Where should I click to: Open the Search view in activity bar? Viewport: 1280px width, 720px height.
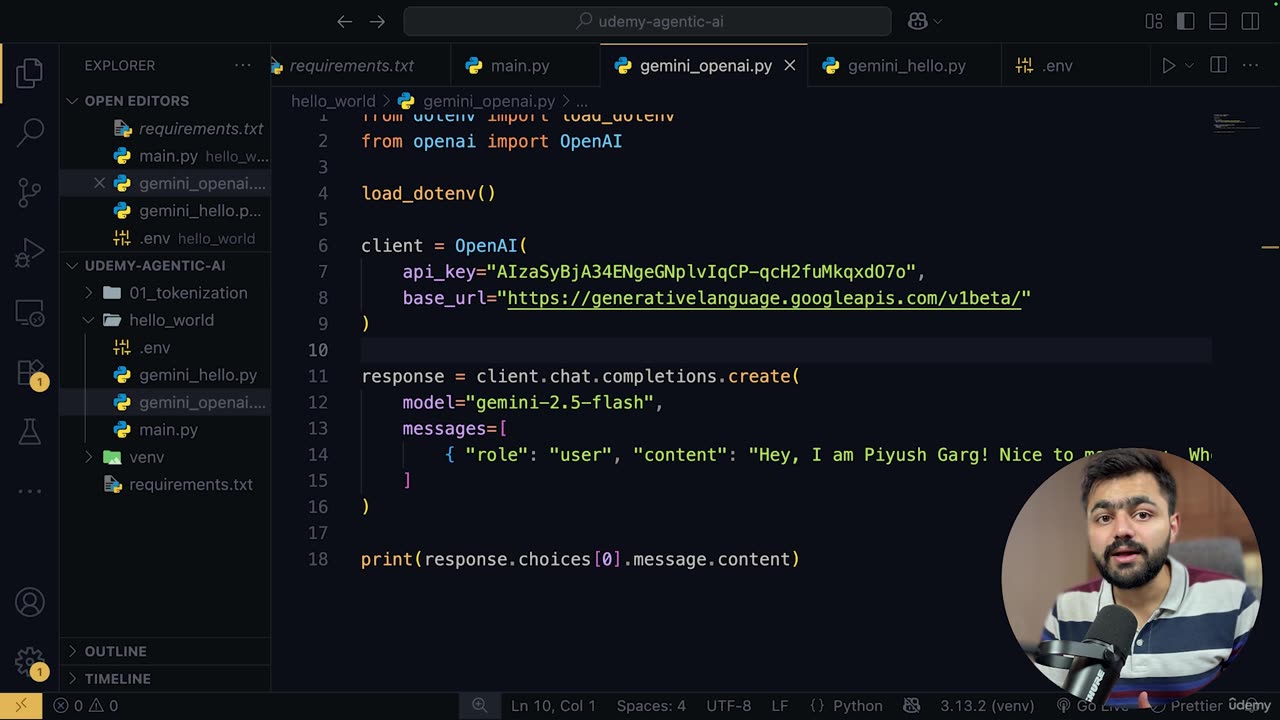[30, 131]
